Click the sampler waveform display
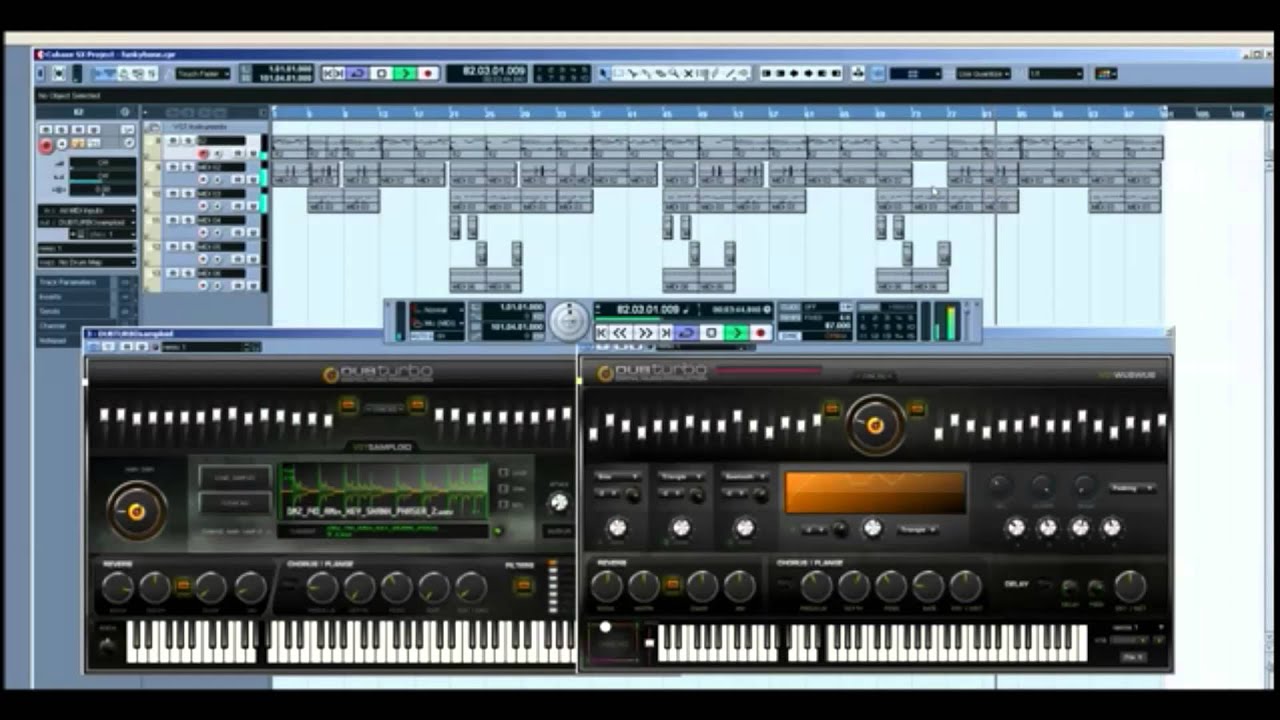Viewport: 1280px width, 720px height. (x=384, y=491)
